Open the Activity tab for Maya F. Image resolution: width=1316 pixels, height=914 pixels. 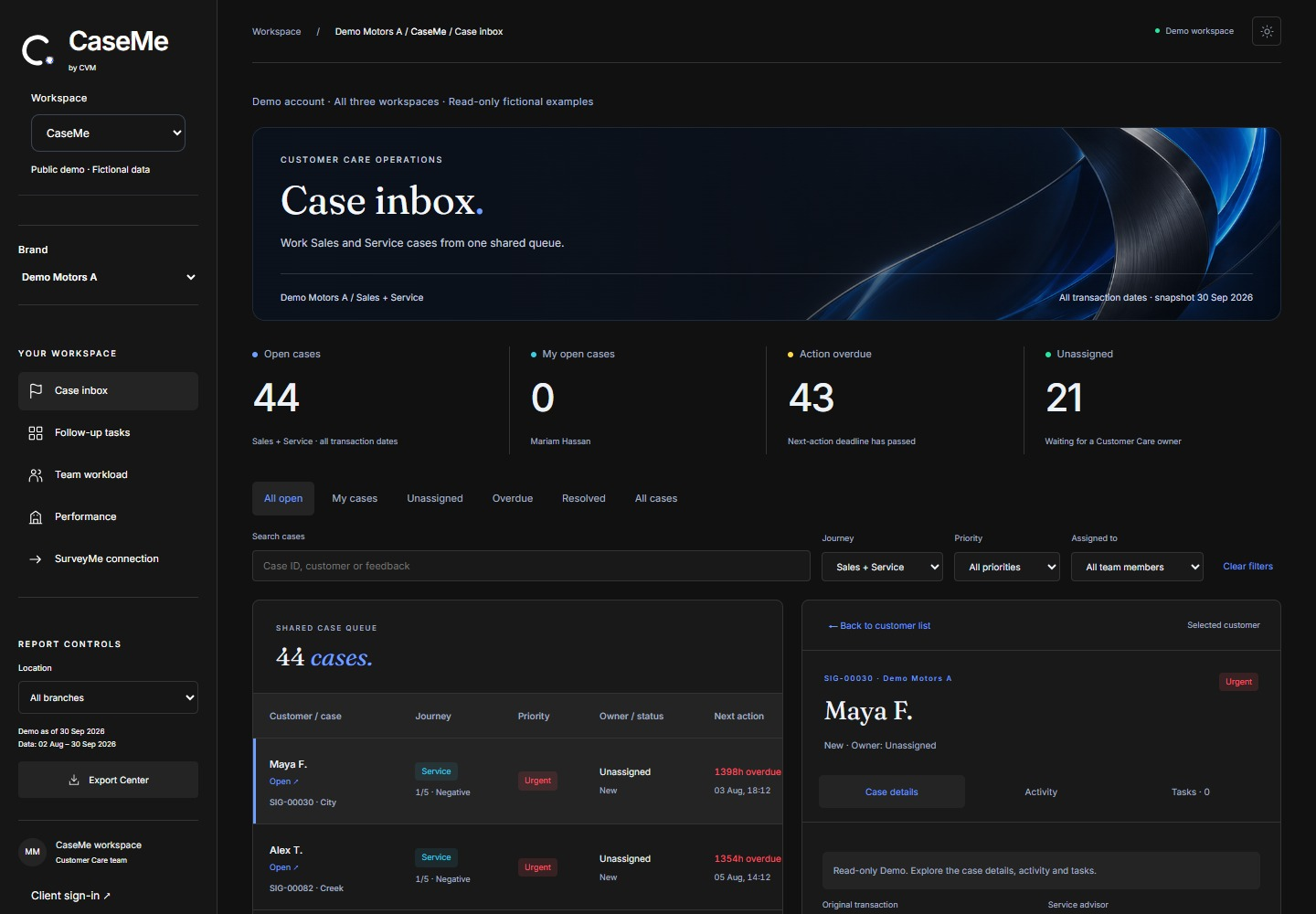tap(1041, 792)
